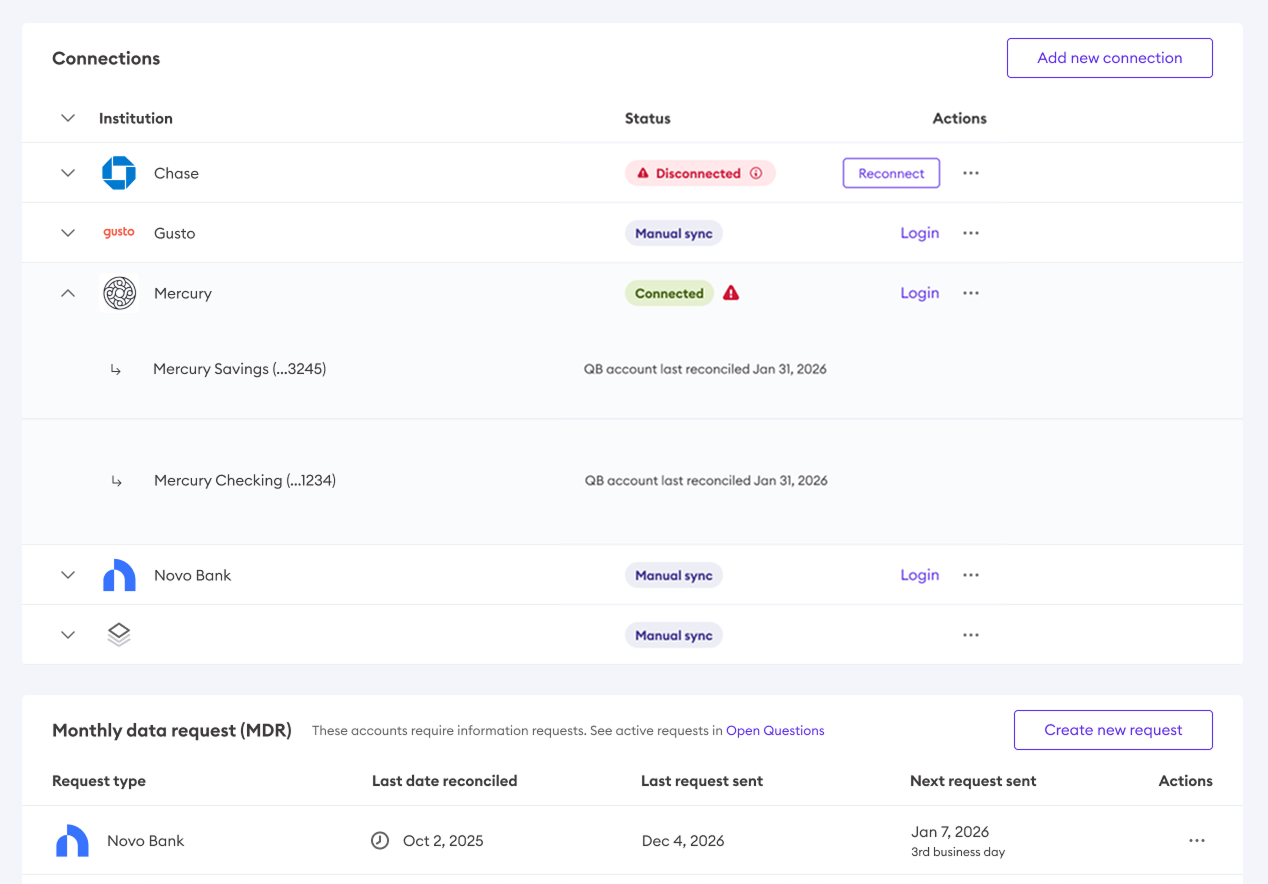Click the Add new connection button

point(1110,58)
